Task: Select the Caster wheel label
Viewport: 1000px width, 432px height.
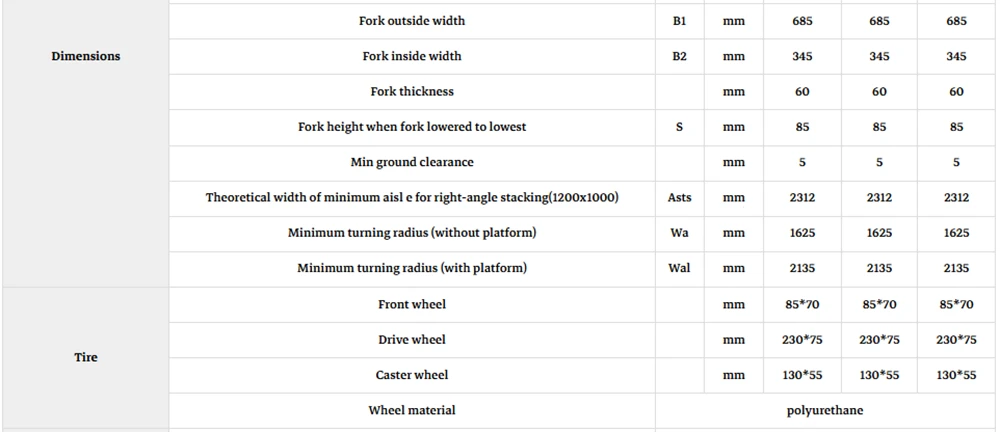Action: [412, 375]
